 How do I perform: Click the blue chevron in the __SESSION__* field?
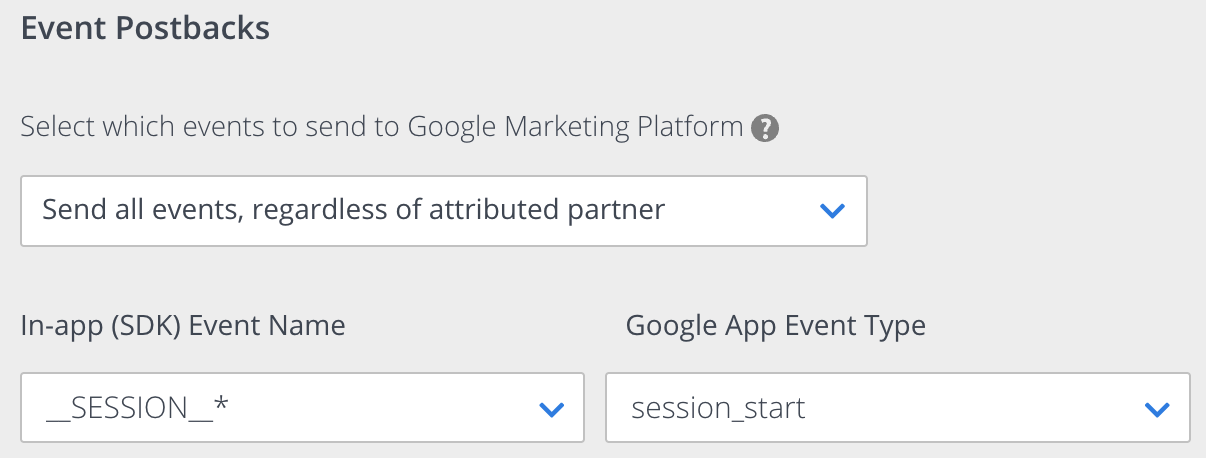click(551, 409)
